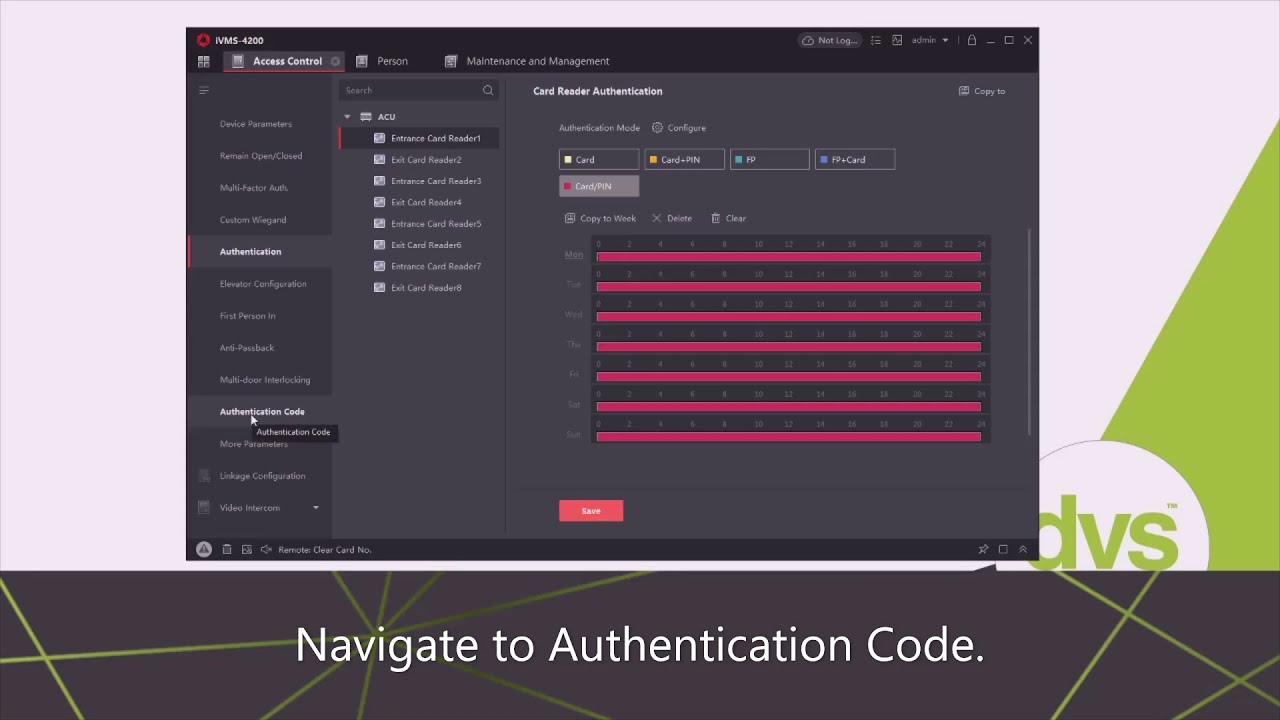Switch to the Person tab
Screen dimensions: 1280x720
click(x=382, y=61)
